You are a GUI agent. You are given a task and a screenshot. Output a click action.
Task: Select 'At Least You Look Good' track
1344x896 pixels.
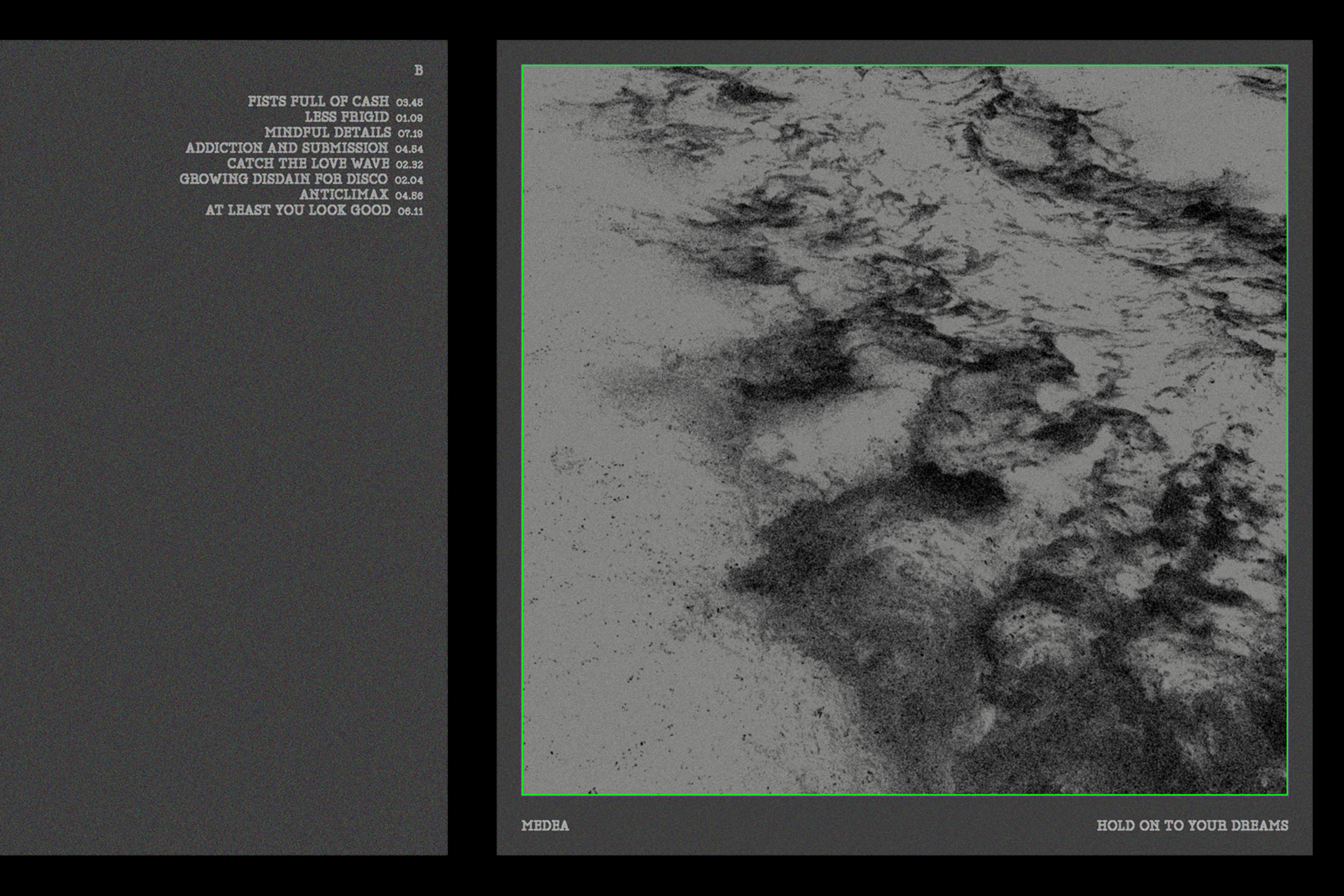point(298,210)
